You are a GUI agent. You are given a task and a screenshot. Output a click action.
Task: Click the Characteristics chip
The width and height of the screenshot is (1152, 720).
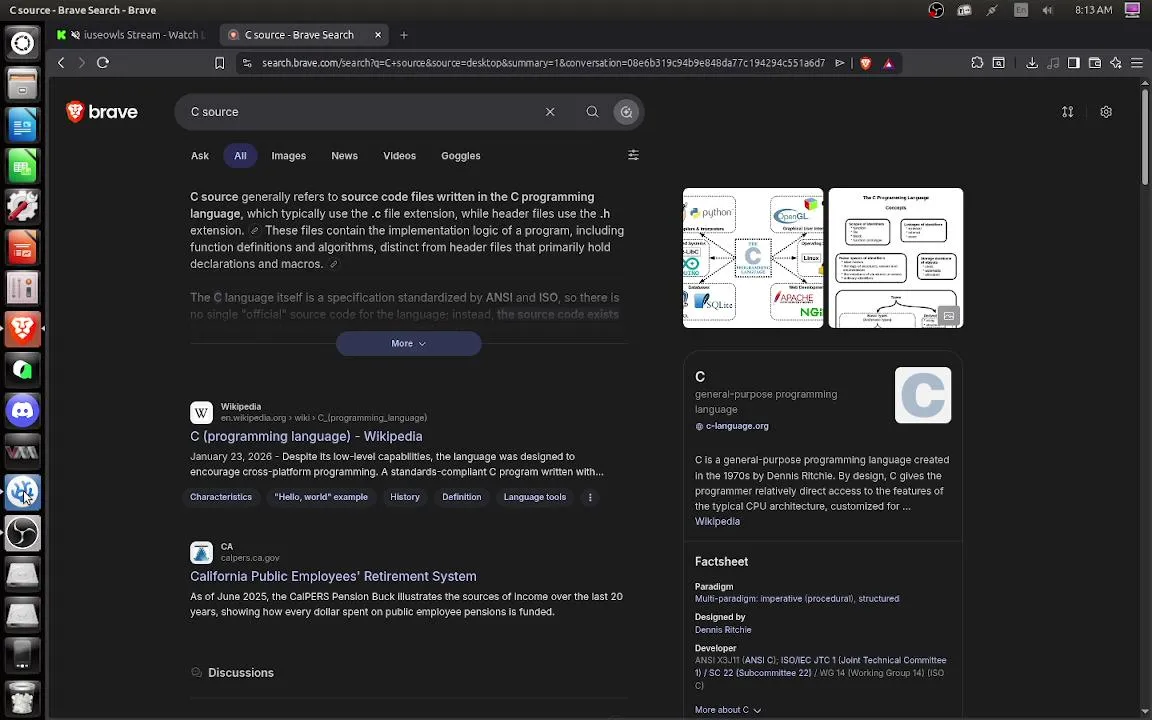tap(221, 497)
